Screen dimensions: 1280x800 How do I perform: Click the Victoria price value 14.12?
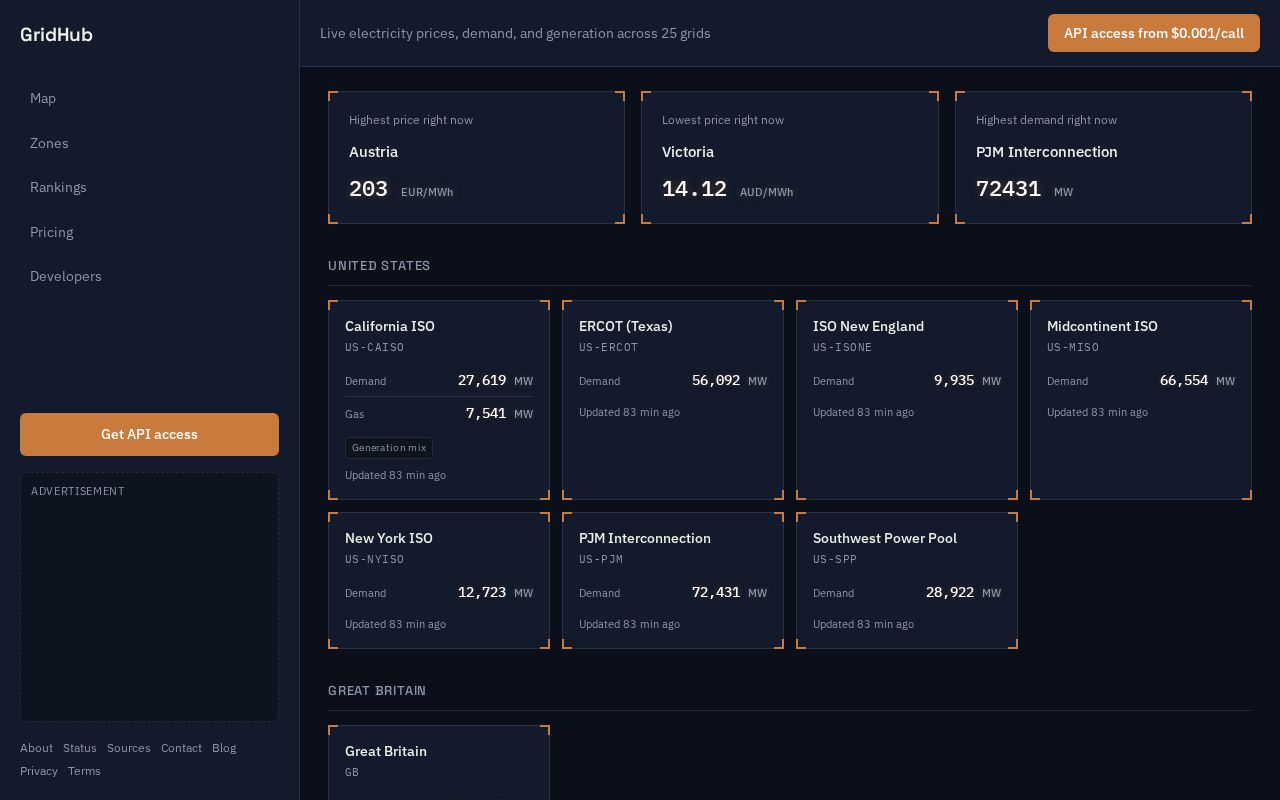pyautogui.click(x=694, y=189)
